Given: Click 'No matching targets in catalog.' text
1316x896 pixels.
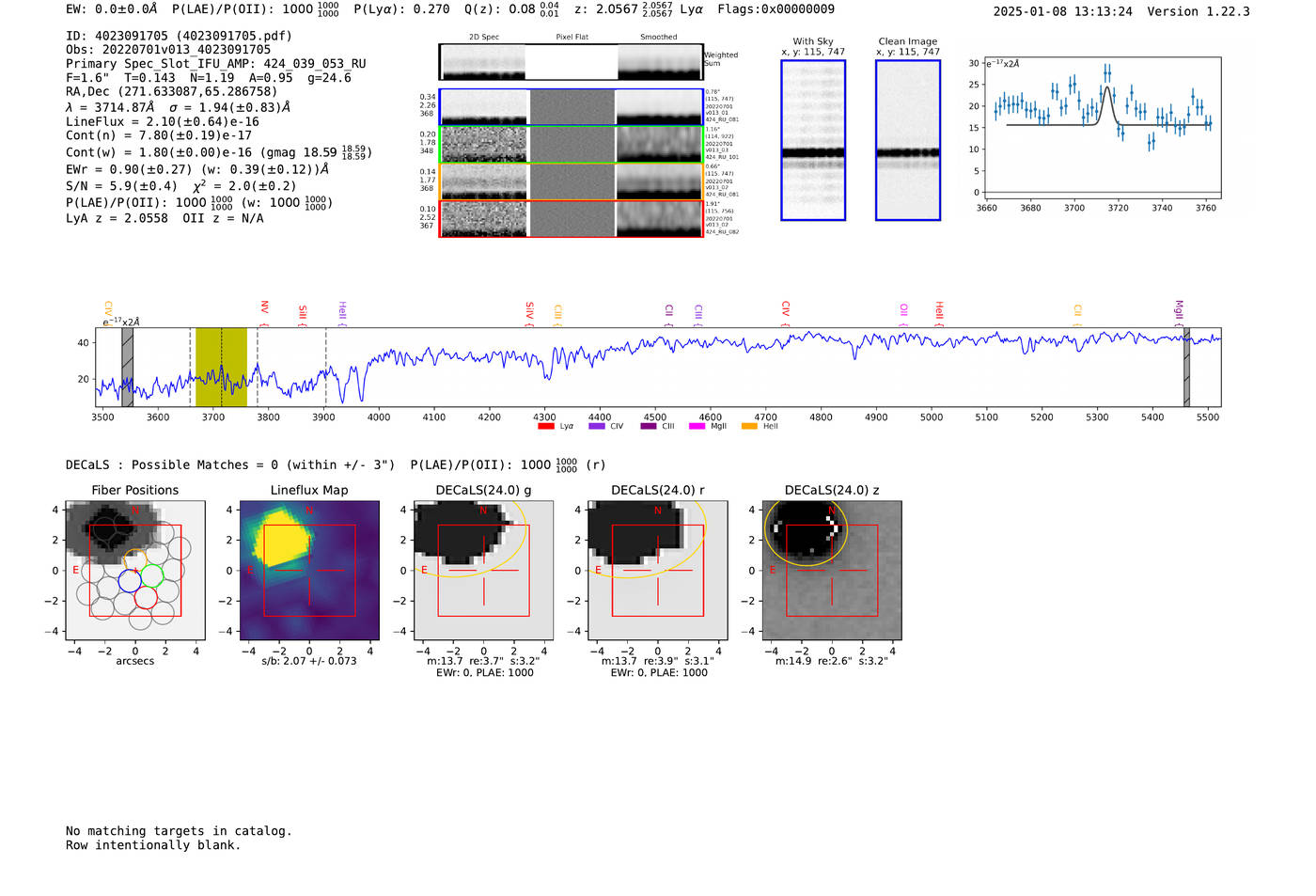Looking at the screenshot, I should (x=179, y=831).
